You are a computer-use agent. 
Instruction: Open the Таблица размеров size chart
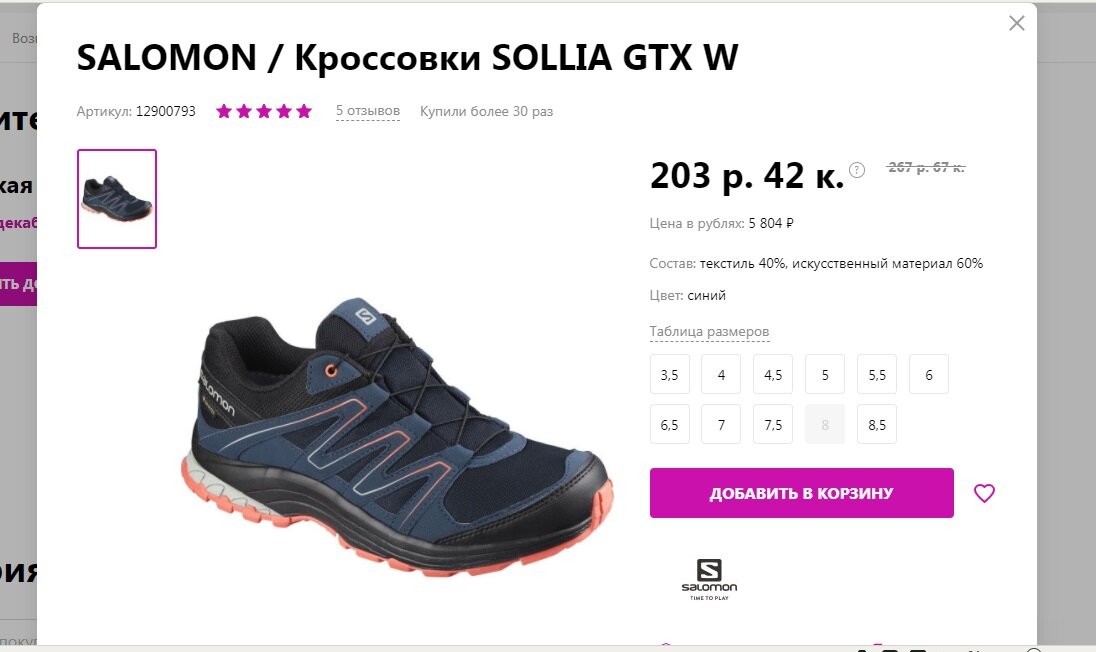(x=709, y=332)
